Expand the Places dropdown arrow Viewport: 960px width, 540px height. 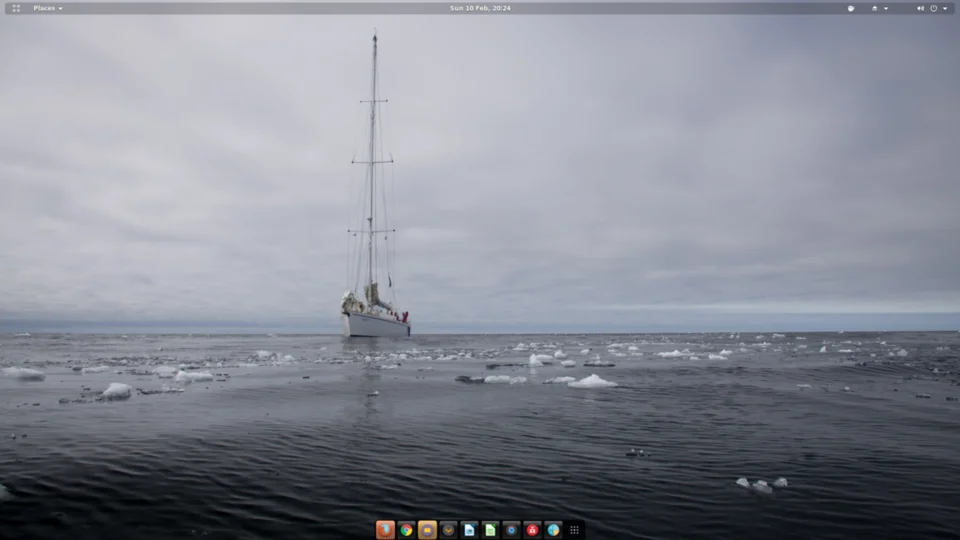60,9
